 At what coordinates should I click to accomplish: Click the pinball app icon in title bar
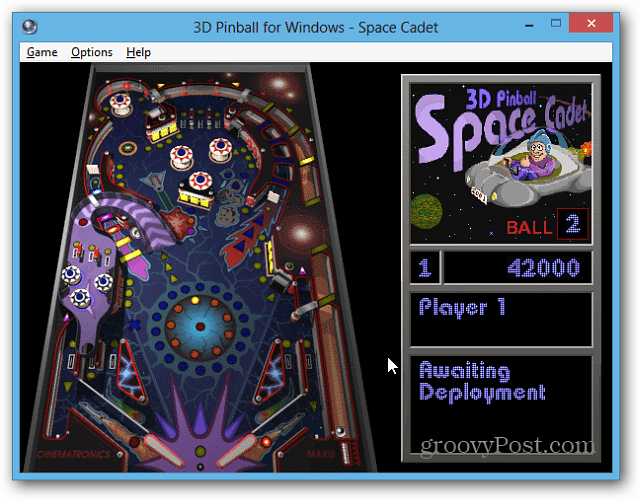tap(29, 27)
